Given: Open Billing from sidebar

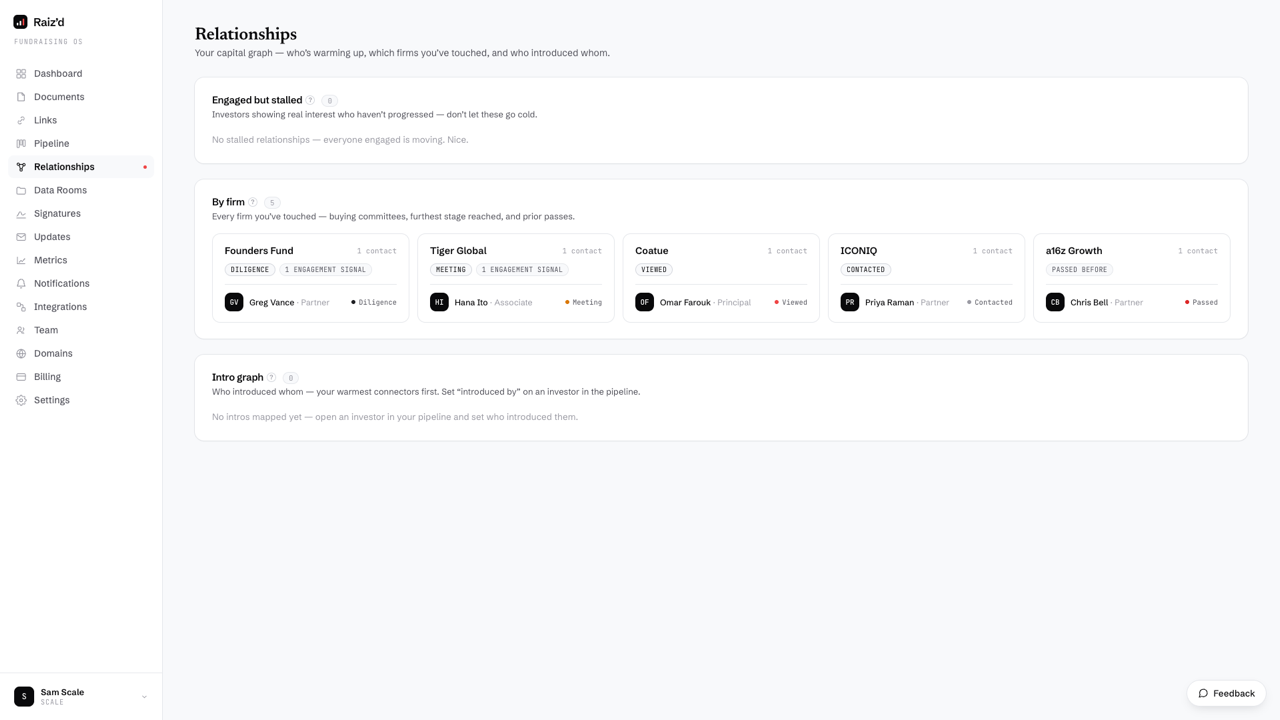Looking at the screenshot, I should (81, 377).
